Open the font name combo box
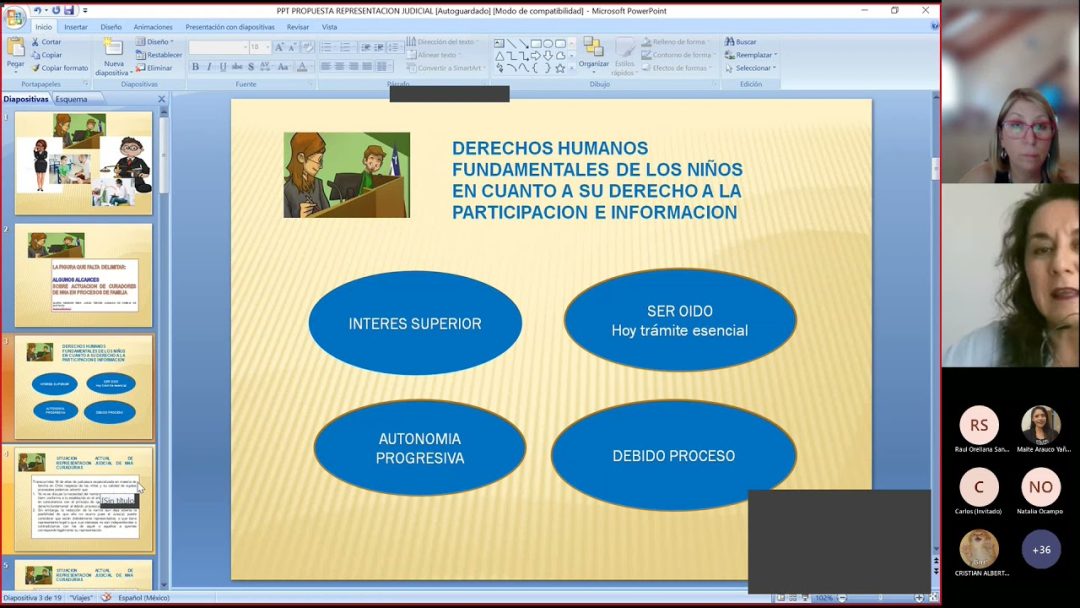This screenshot has width=1080, height=608. [x=218, y=47]
